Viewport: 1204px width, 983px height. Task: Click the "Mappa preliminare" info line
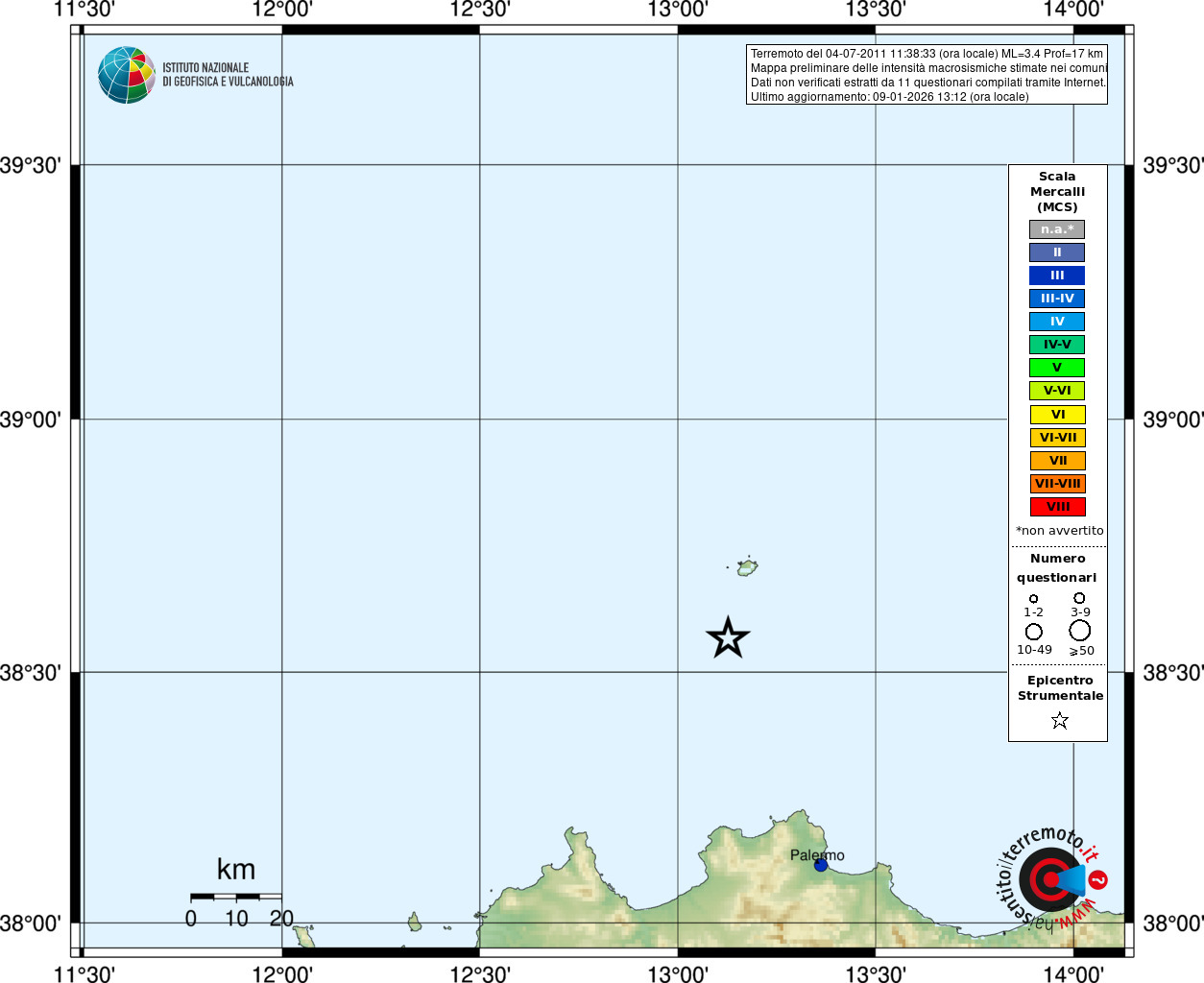click(928, 68)
